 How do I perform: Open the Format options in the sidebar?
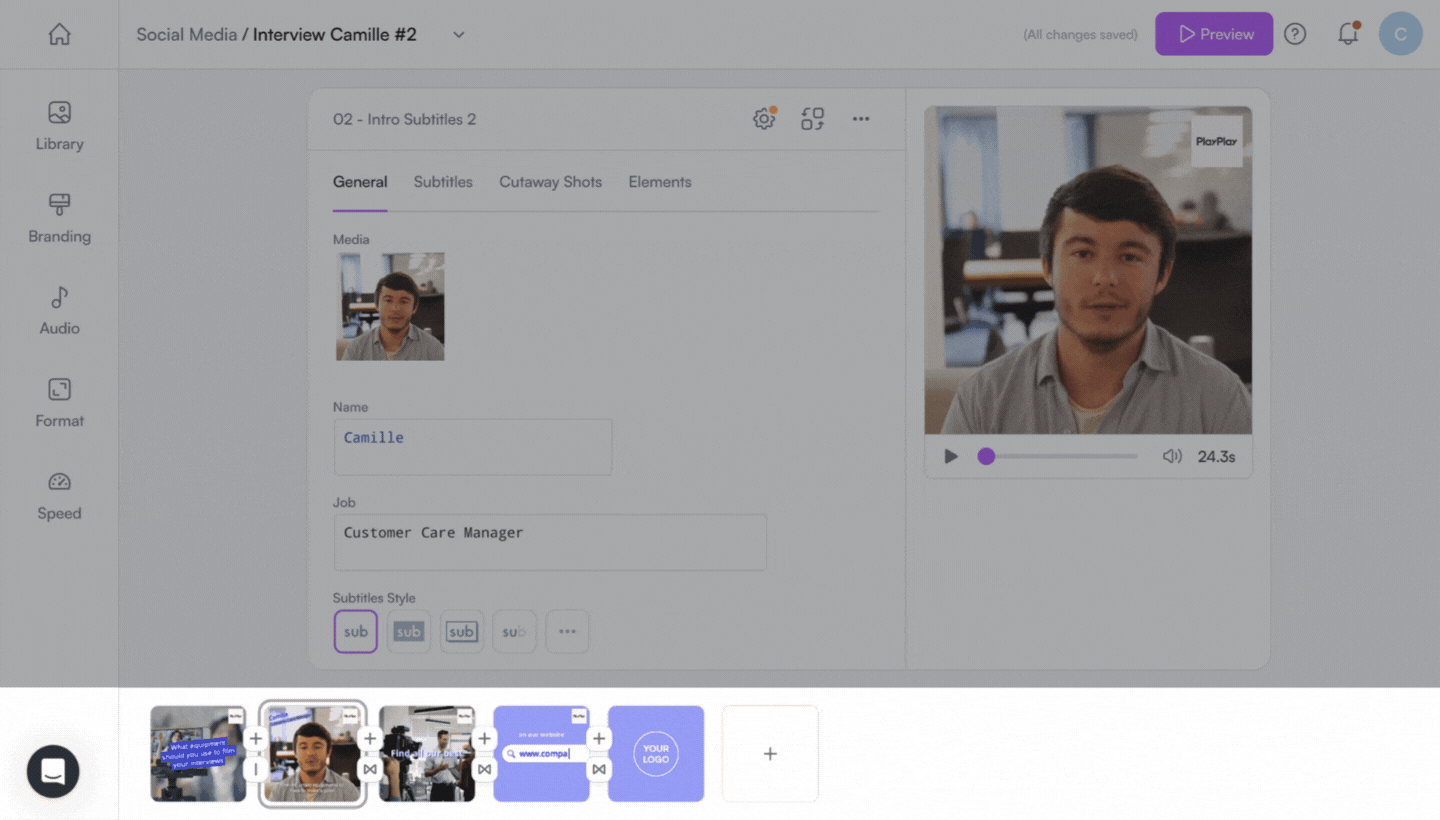(59, 402)
